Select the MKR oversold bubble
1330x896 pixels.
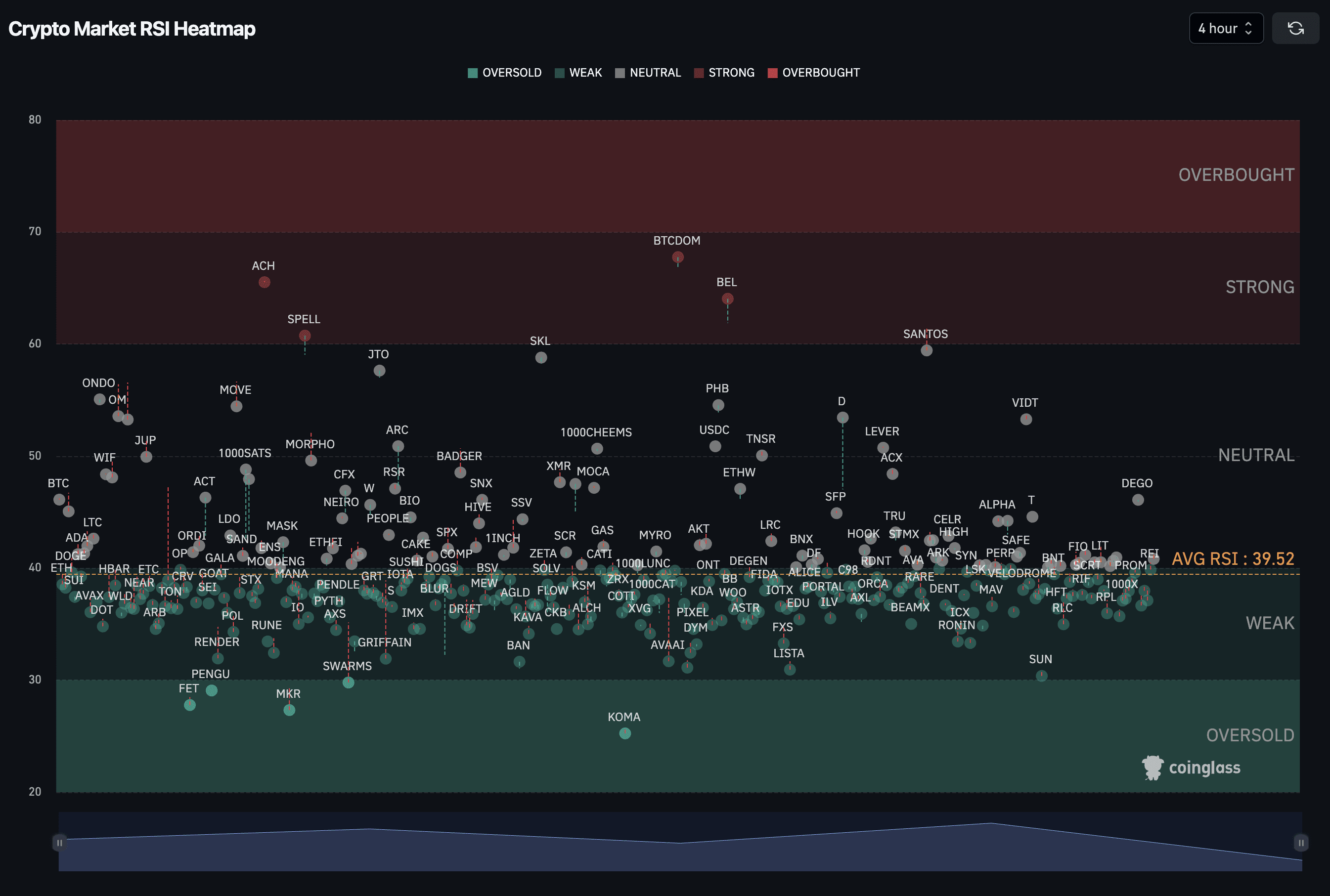(289, 710)
